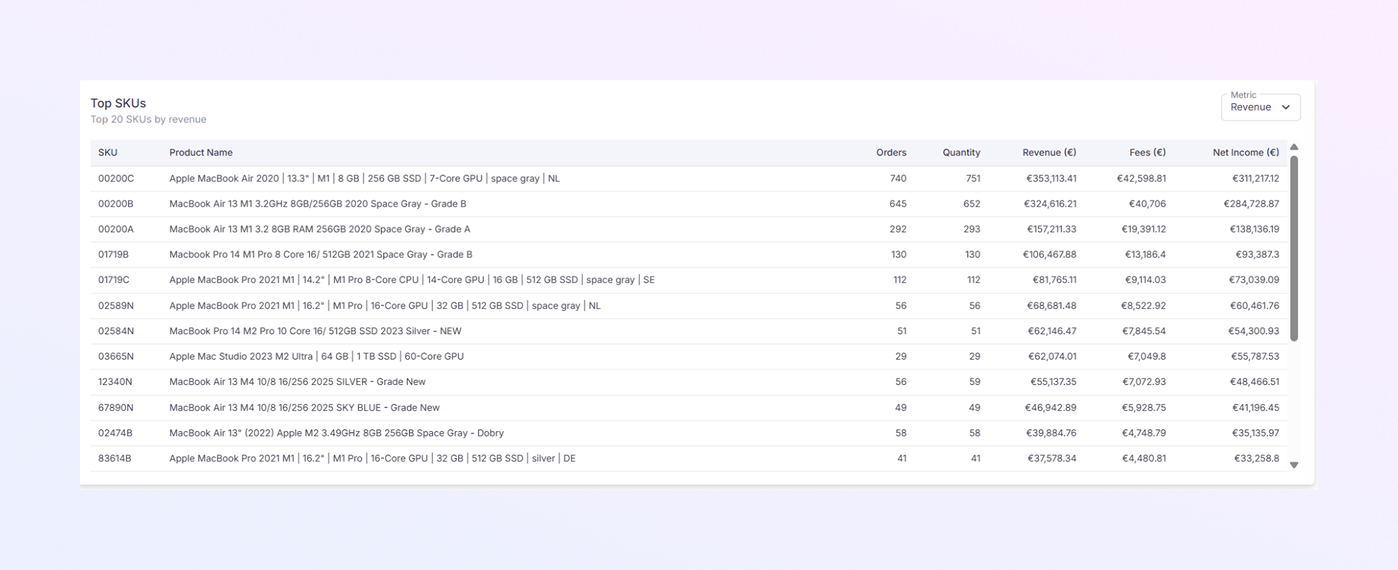Select SKU 83614B cell
Image resolution: width=1398 pixels, height=570 pixels.
pos(115,459)
